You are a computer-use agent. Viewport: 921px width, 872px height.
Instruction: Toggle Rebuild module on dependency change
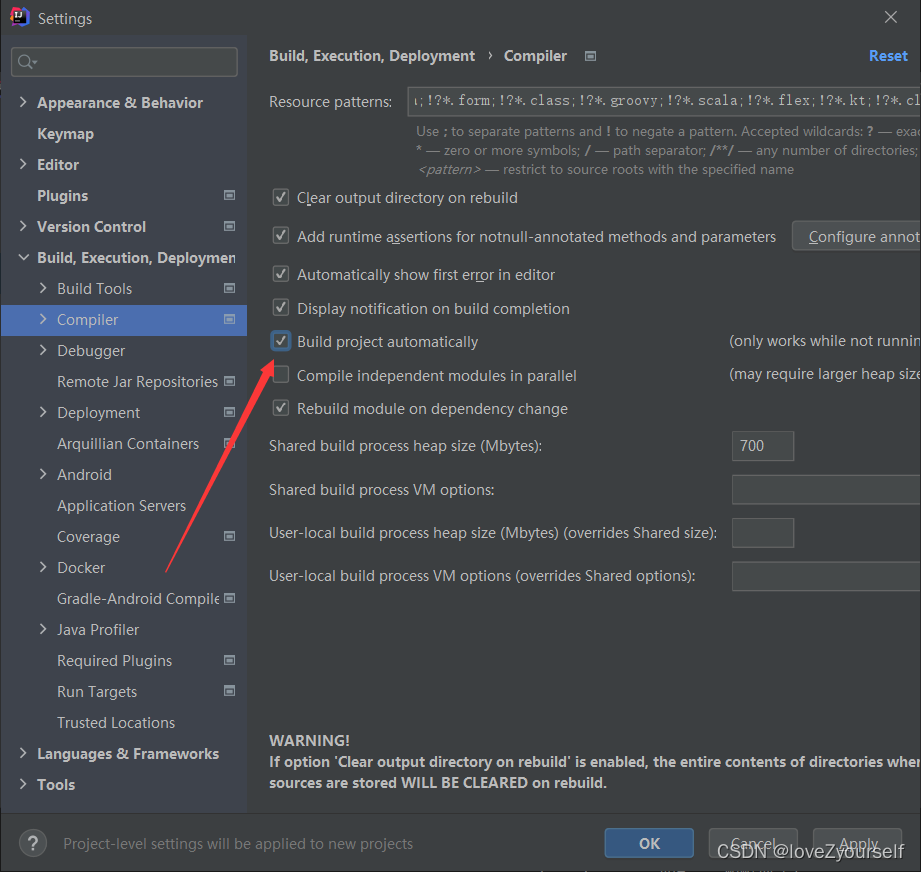pyautogui.click(x=281, y=408)
